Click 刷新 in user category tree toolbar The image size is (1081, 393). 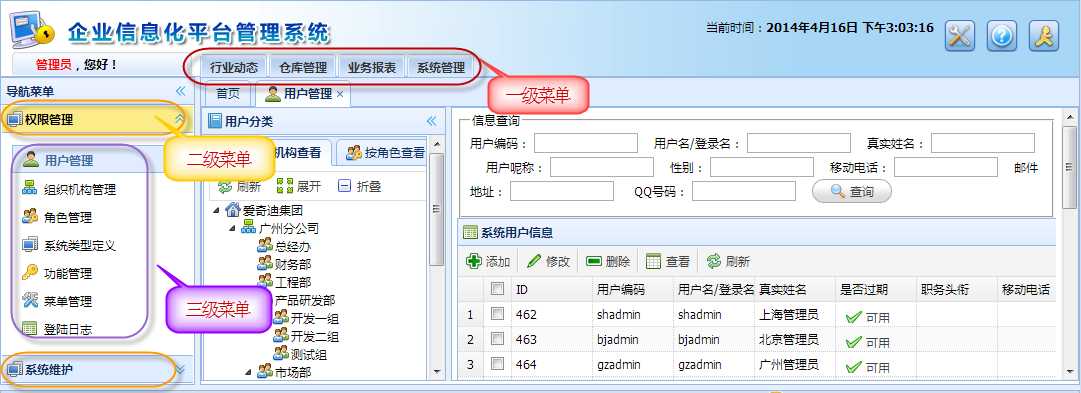tap(239, 186)
